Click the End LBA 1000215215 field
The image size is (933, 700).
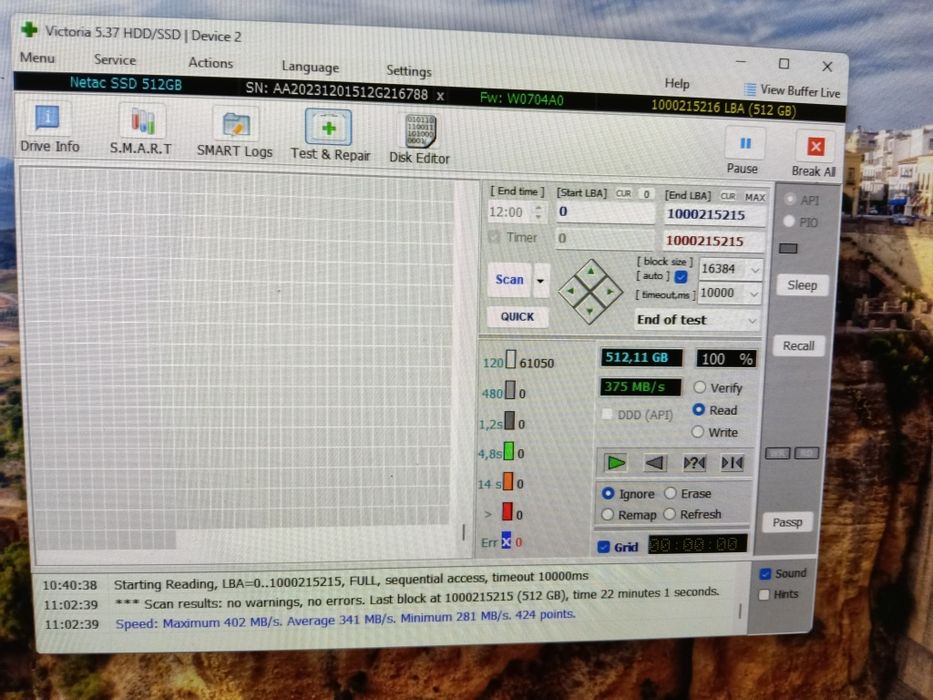pos(714,215)
